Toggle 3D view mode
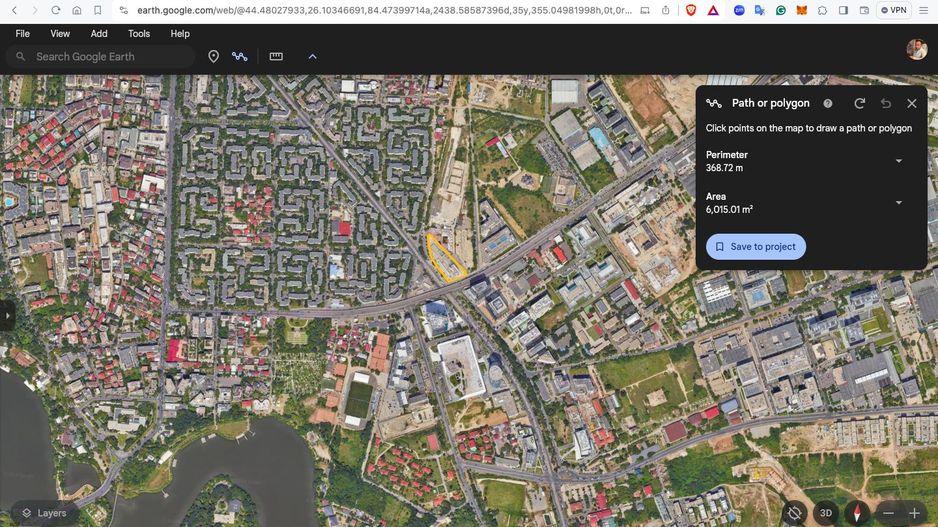Screen dimensions: 938x527 tap(826, 513)
